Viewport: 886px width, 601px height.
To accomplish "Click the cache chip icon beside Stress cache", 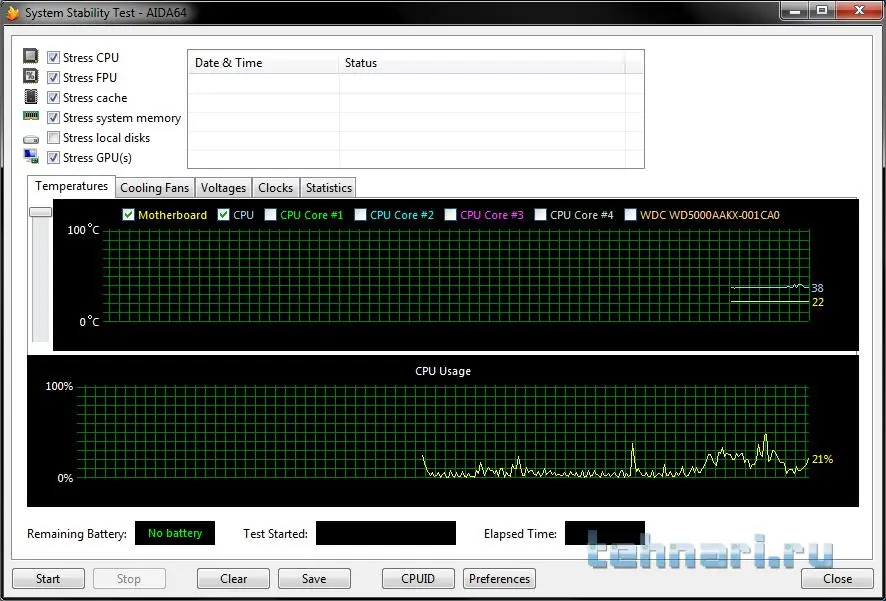I will pos(31,97).
